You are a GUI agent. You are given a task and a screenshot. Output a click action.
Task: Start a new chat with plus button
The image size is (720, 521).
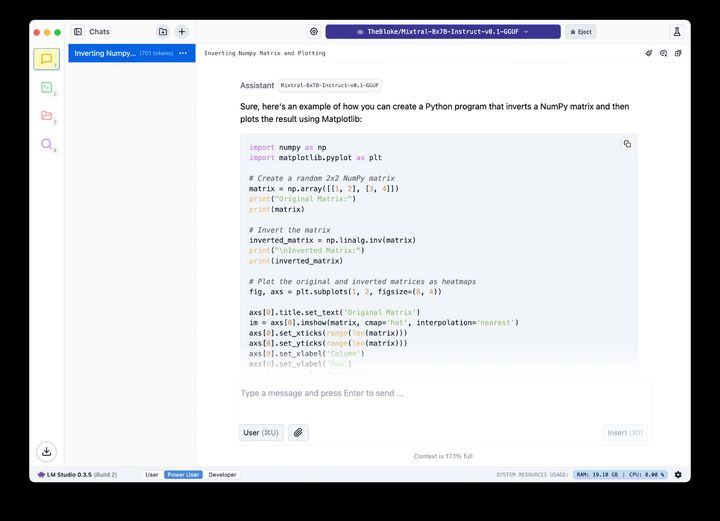click(x=181, y=32)
